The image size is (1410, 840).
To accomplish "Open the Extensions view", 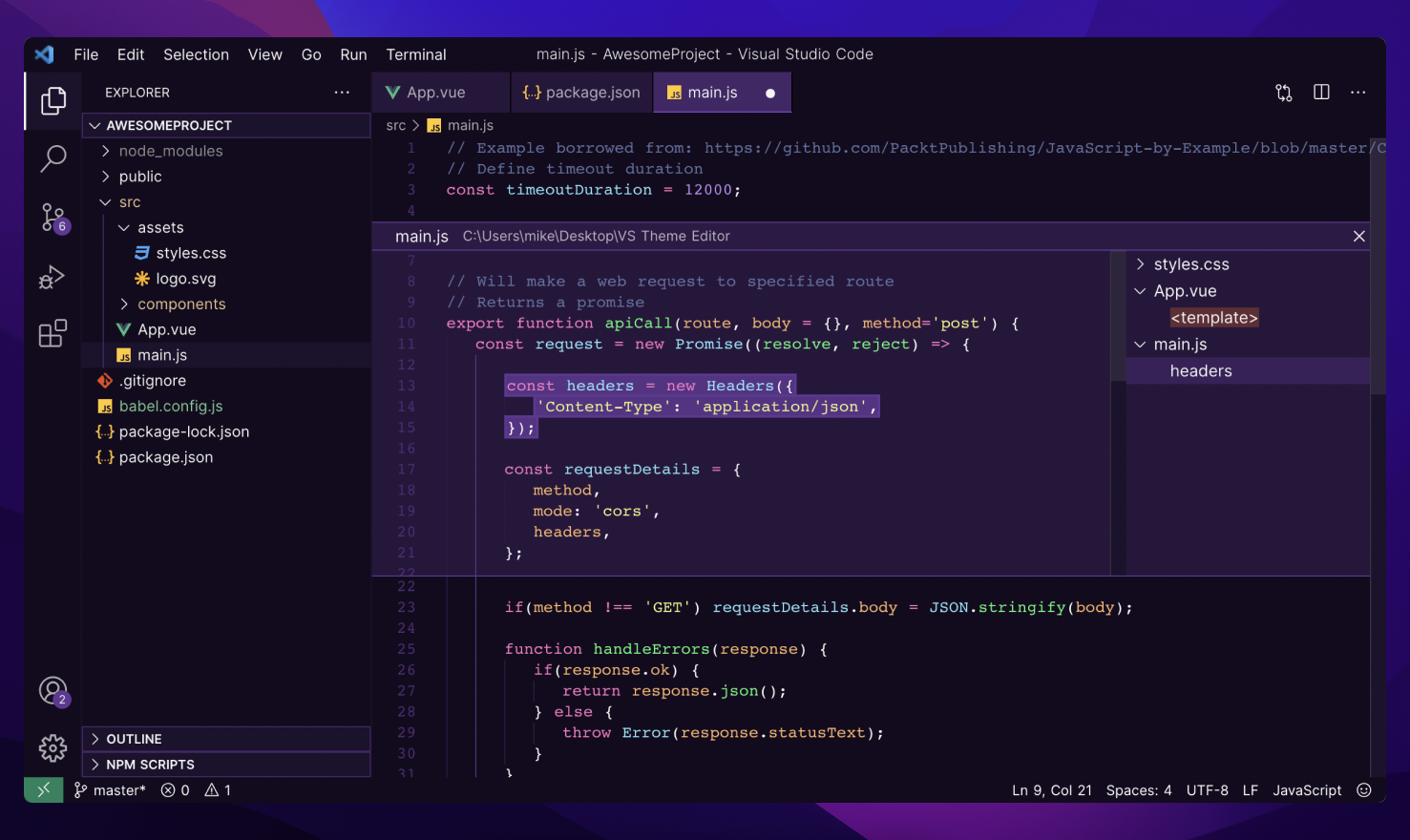I will coord(53,333).
